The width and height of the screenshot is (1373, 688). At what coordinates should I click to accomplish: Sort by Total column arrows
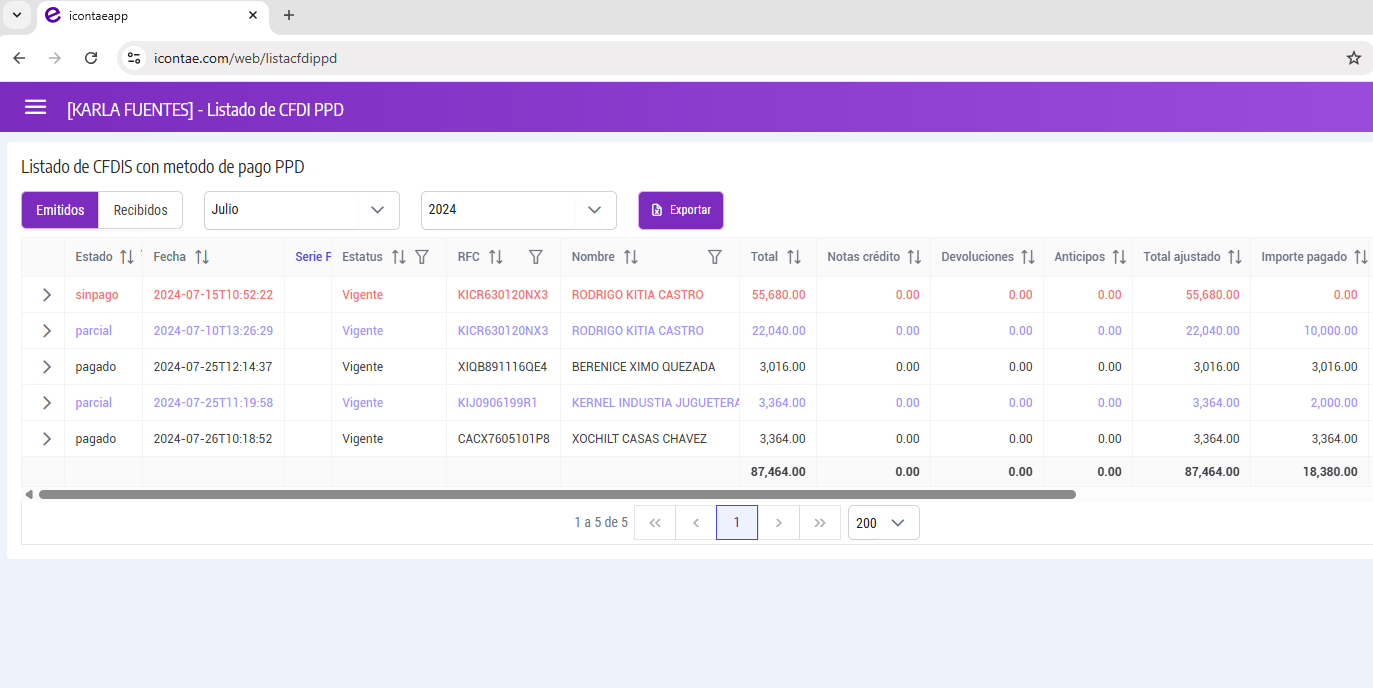click(x=794, y=257)
